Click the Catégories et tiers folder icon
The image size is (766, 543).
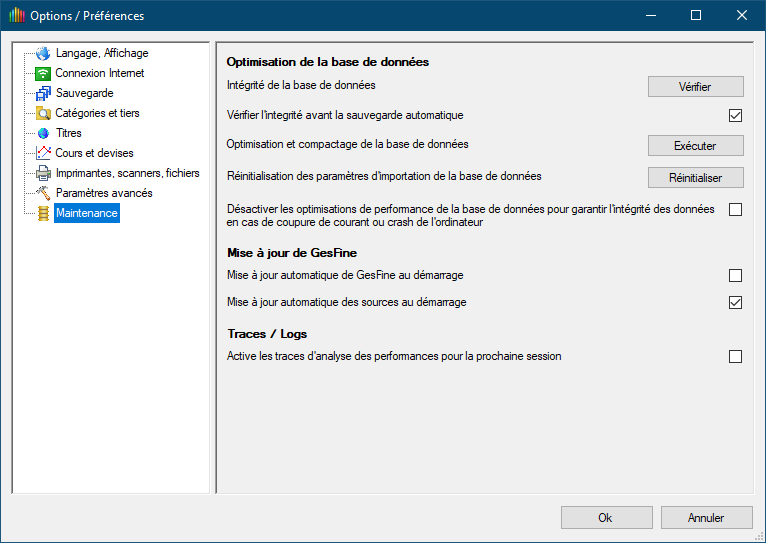point(42,114)
